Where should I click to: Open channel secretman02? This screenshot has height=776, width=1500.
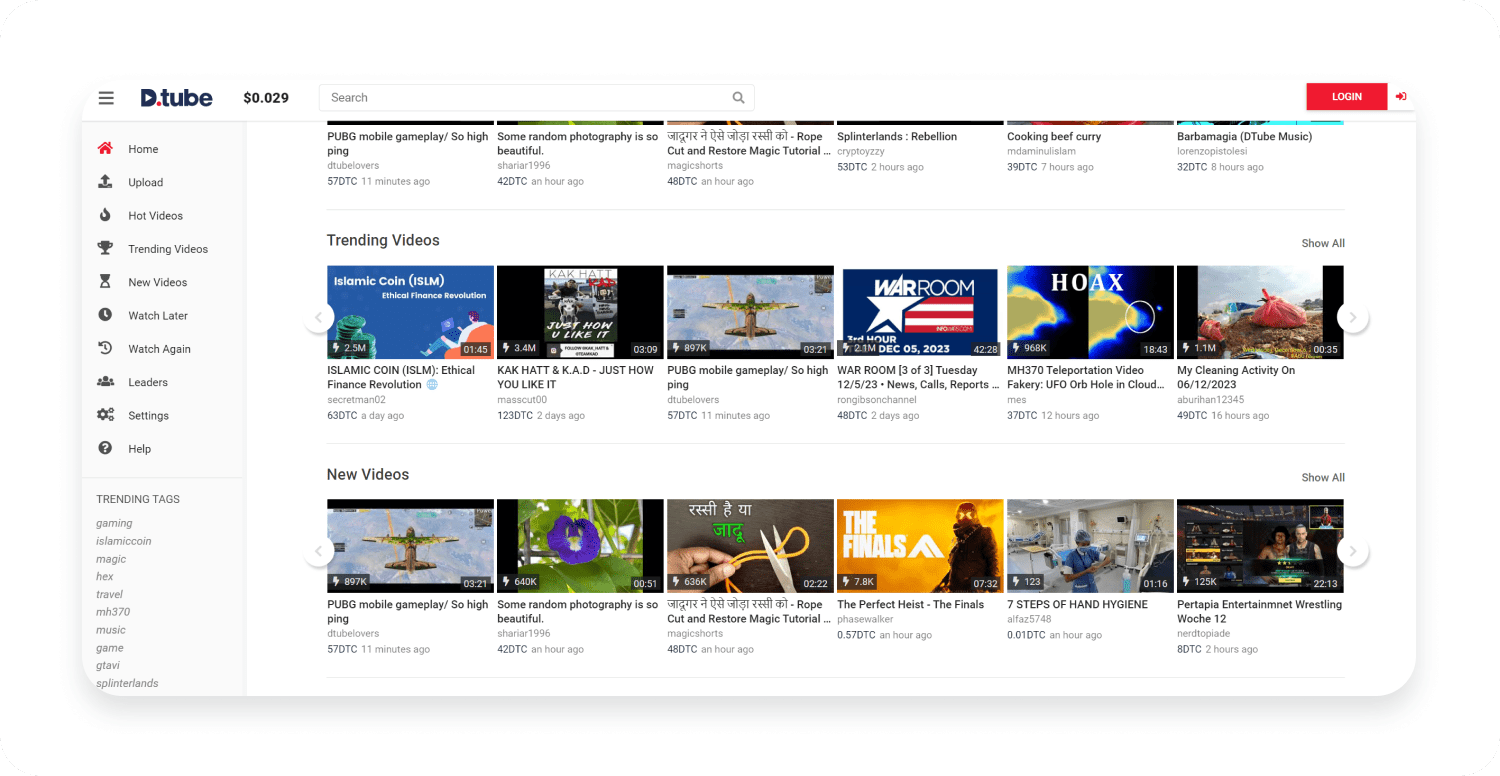click(356, 400)
